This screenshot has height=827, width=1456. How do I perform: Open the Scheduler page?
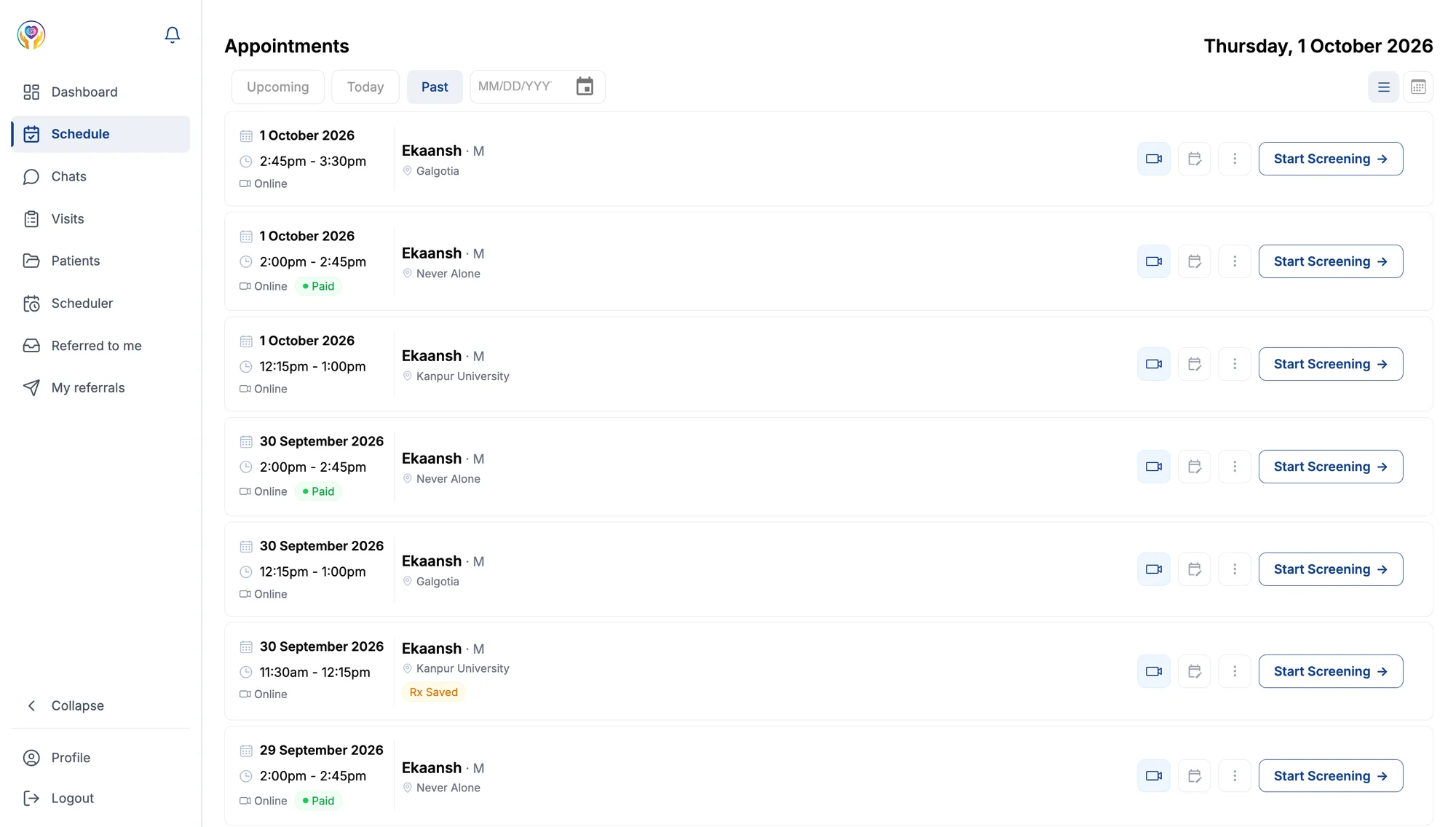pyautogui.click(x=100, y=303)
